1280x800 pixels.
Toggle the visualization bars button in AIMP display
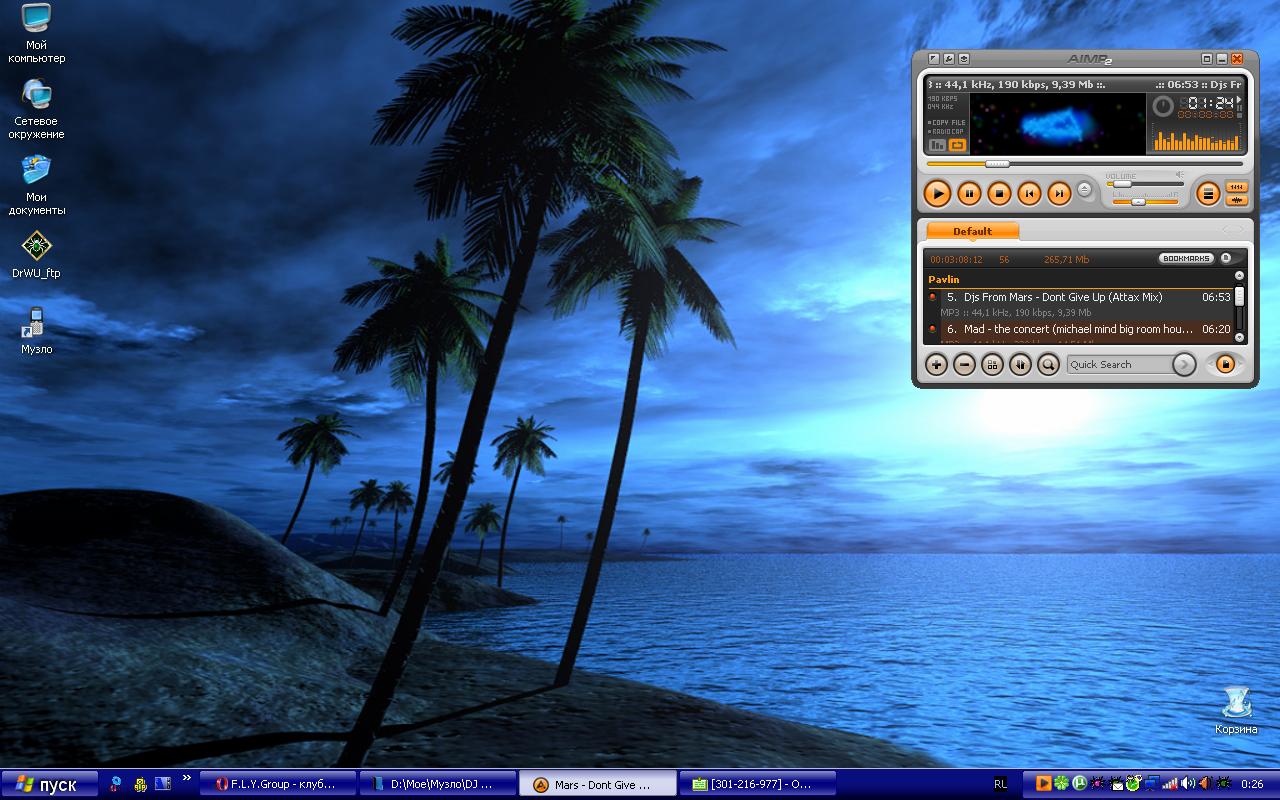937,145
